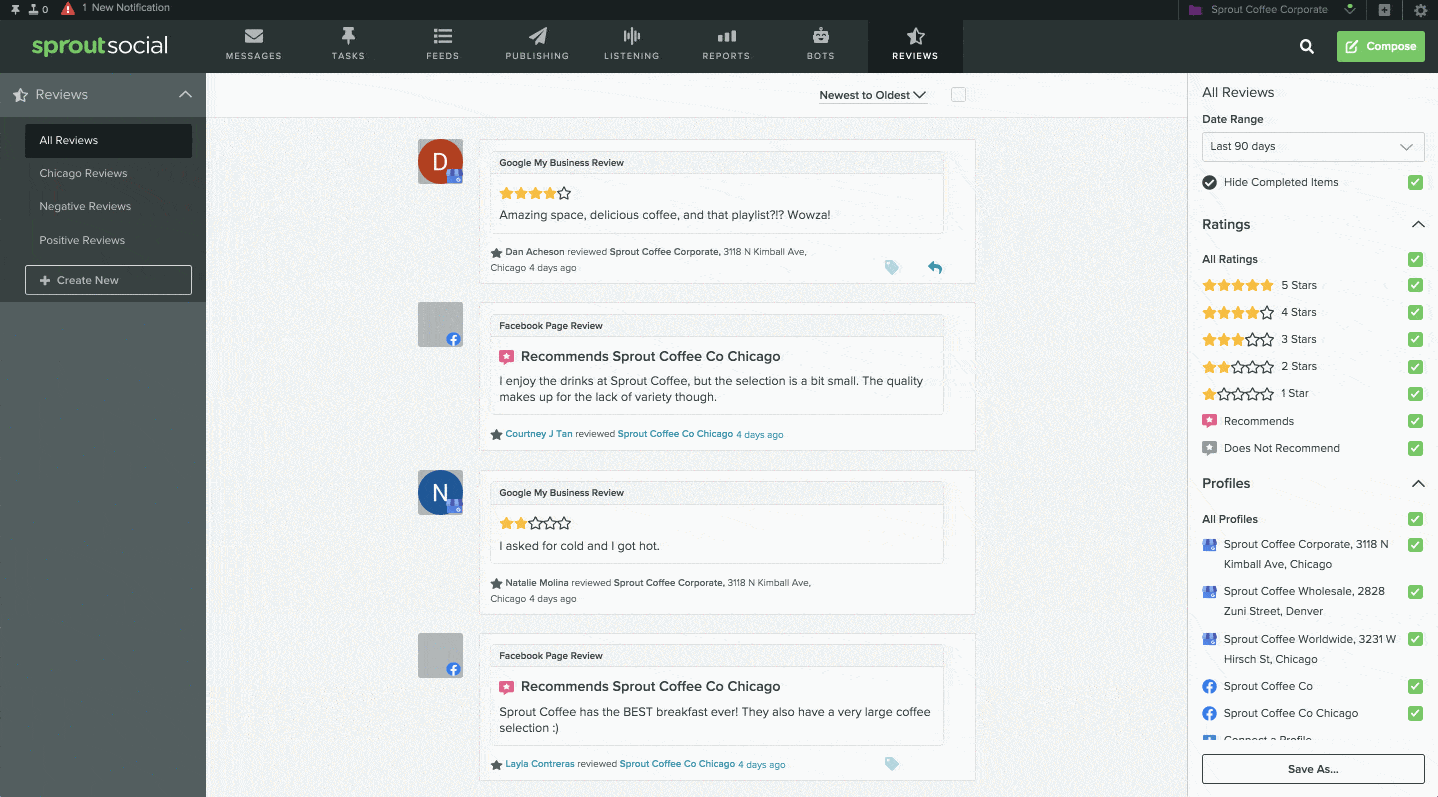Open the Last 90 days date range dropdown

pyautogui.click(x=1312, y=146)
